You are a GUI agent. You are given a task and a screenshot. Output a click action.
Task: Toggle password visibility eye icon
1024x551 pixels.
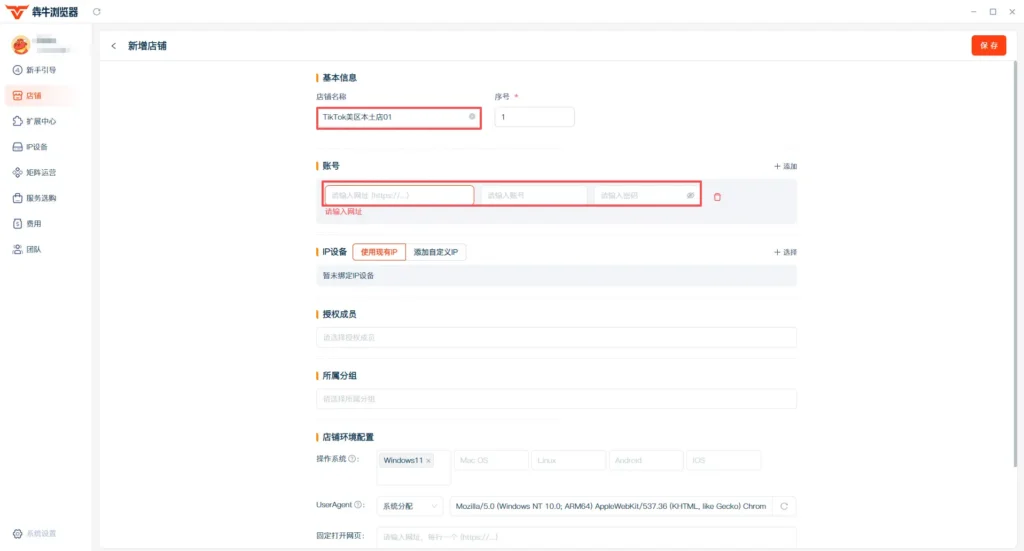(x=690, y=195)
